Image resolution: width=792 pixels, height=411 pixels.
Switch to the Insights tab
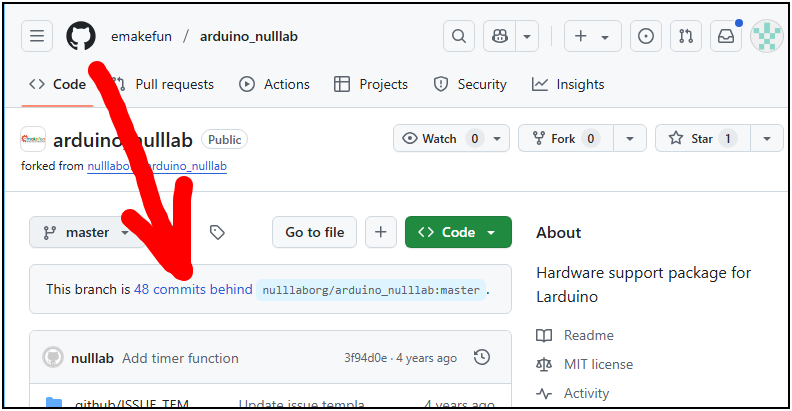coord(568,84)
